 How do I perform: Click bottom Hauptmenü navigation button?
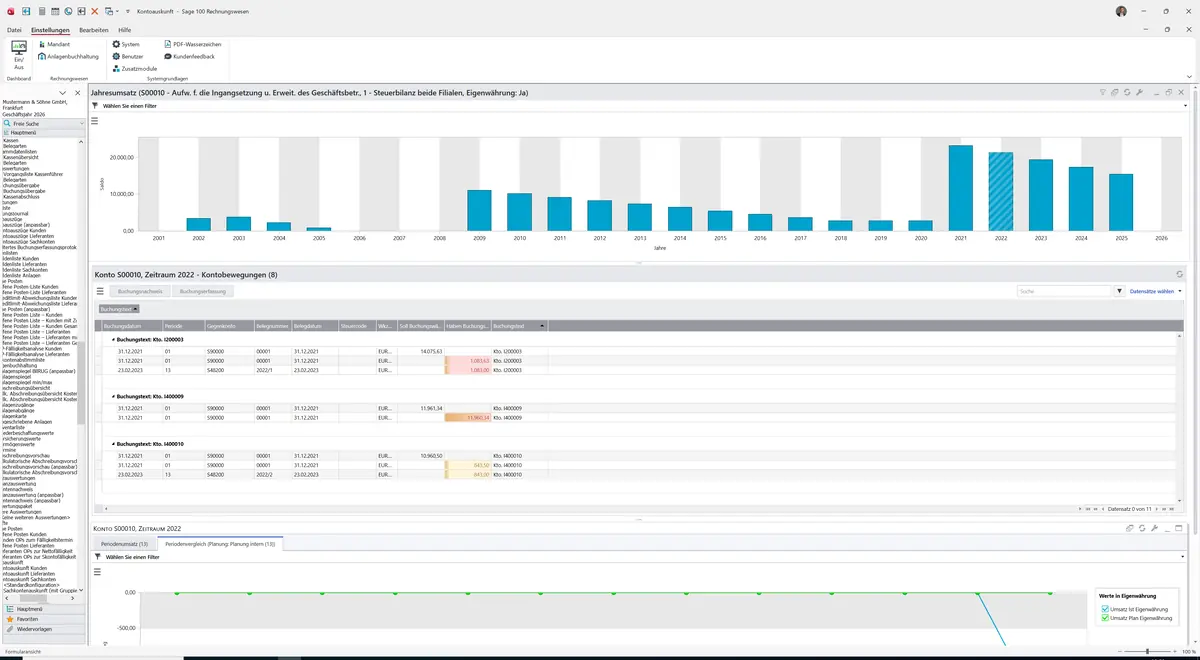pyautogui.click(x=42, y=608)
